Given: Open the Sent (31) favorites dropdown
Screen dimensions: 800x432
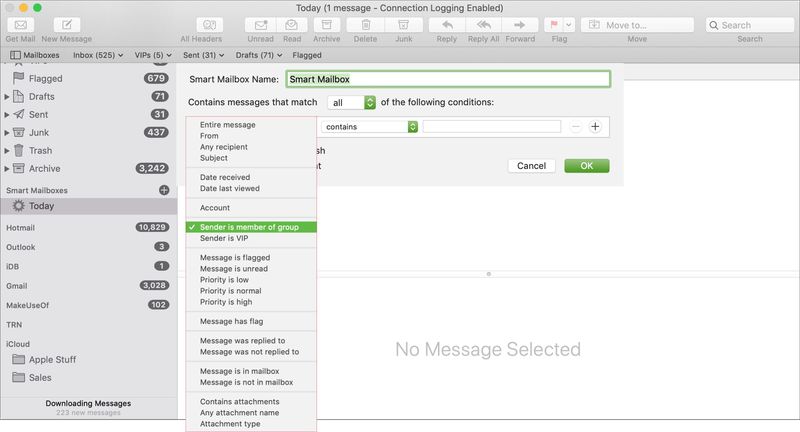Looking at the screenshot, I should pyautogui.click(x=204, y=55).
